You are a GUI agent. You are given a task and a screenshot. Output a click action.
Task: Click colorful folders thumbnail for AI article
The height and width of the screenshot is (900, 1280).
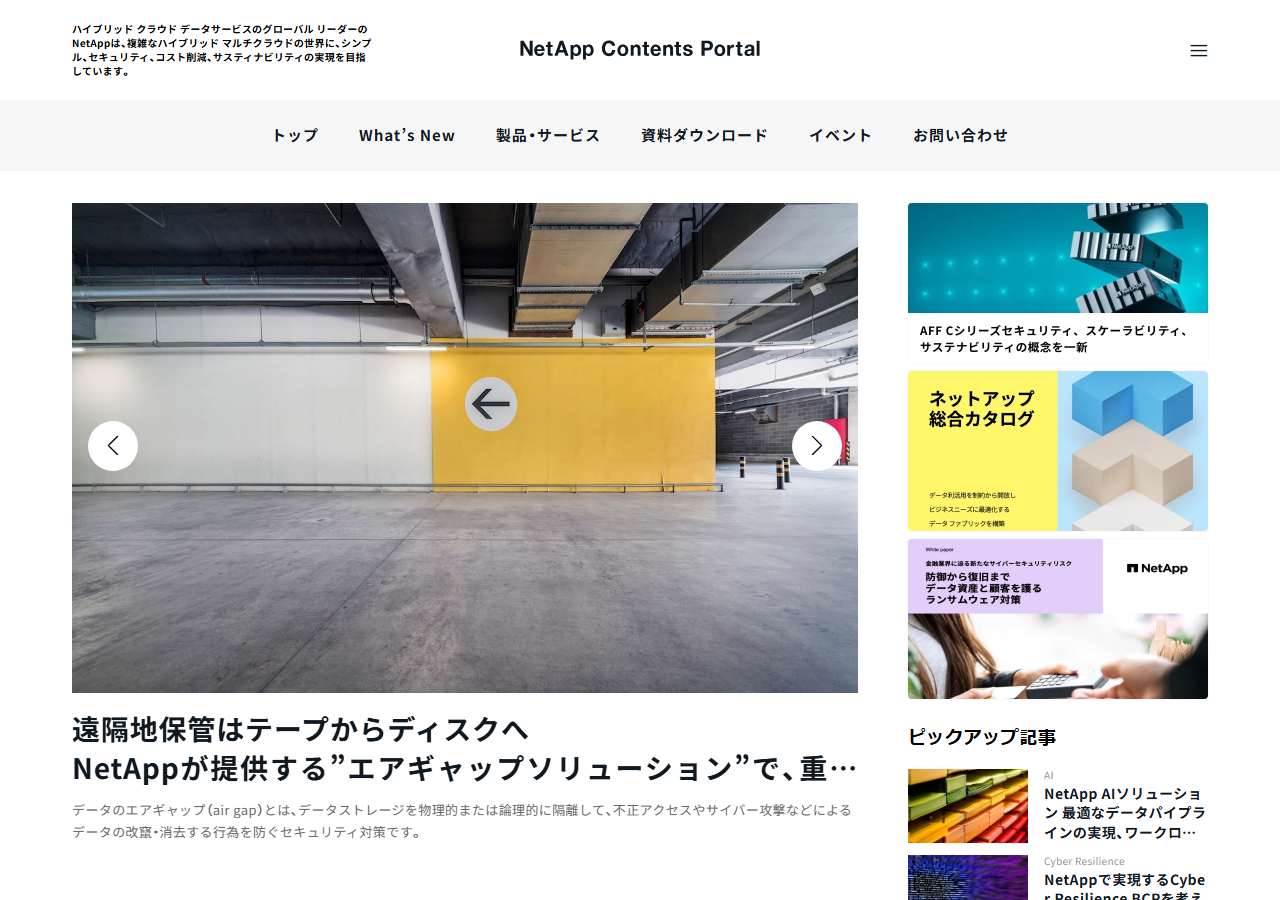pyautogui.click(x=968, y=806)
